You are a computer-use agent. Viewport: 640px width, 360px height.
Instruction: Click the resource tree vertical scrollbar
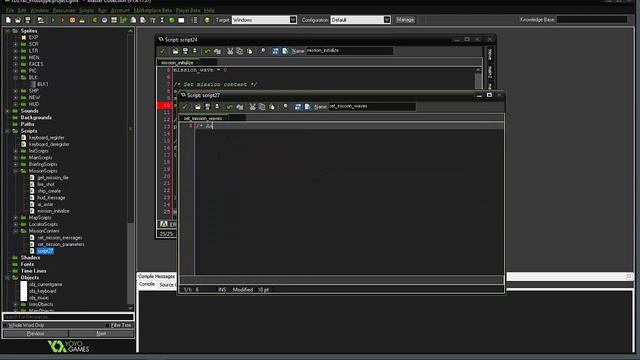pos(131,169)
